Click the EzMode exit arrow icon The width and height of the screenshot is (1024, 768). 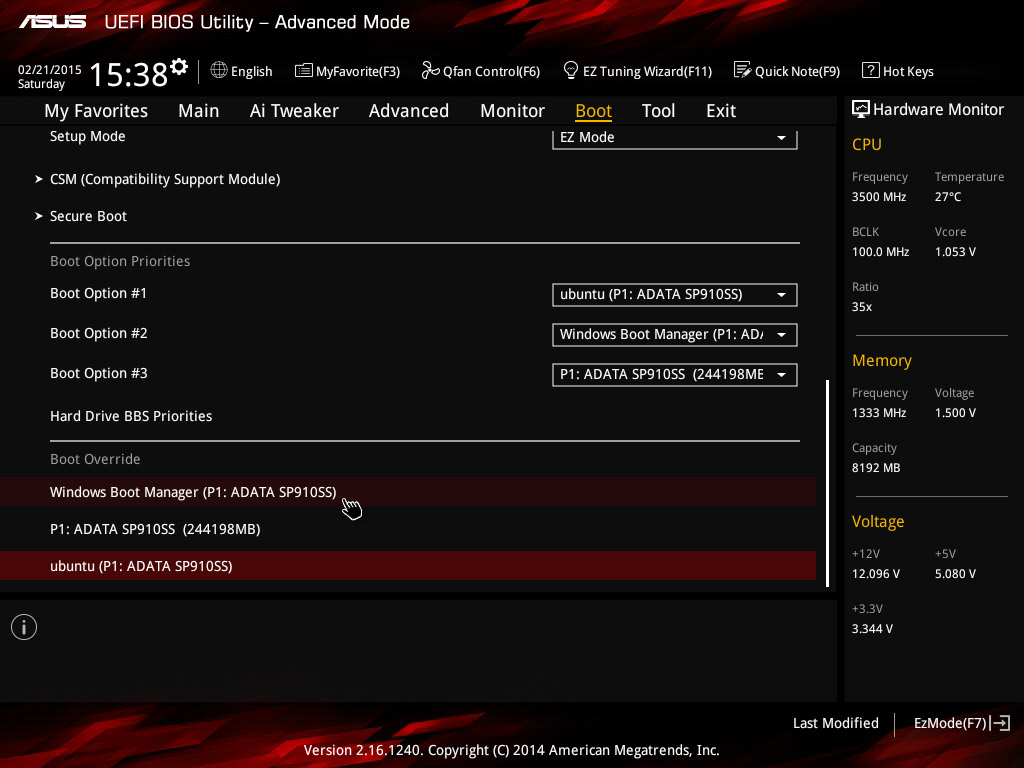1000,723
